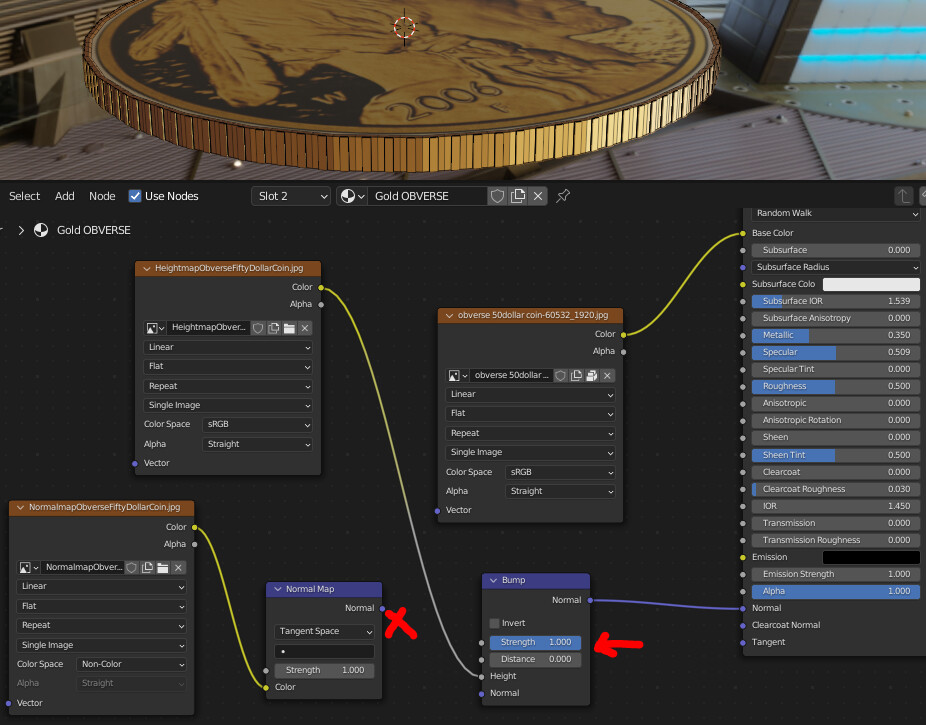The height and width of the screenshot is (725, 926).
Task: Adjust Bump node Strength slider
Action: click(x=535, y=642)
